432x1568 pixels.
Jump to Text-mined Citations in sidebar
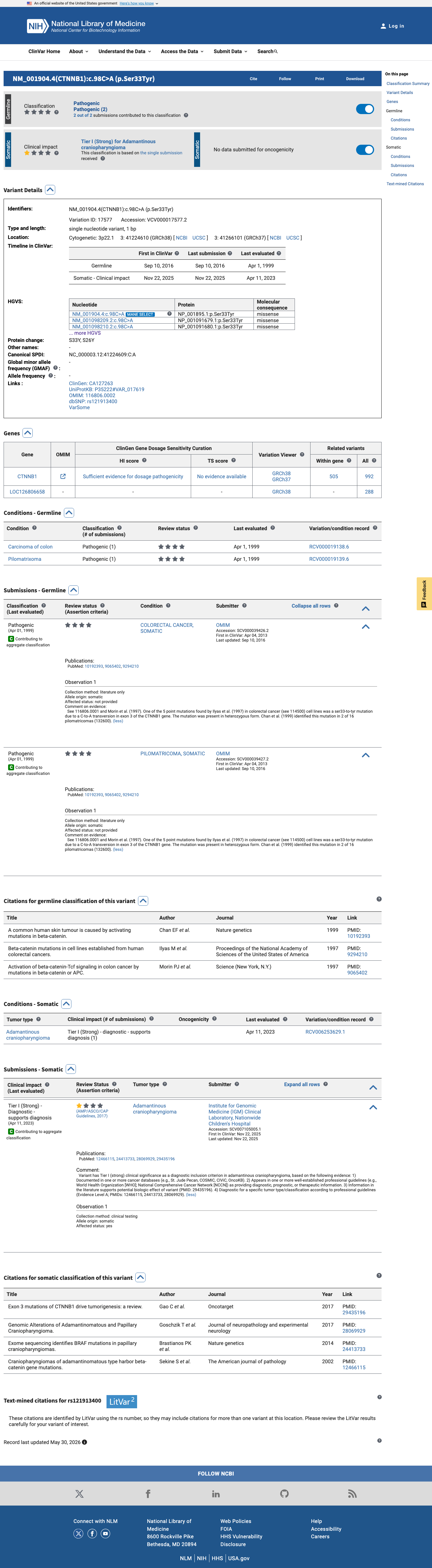pos(405,184)
